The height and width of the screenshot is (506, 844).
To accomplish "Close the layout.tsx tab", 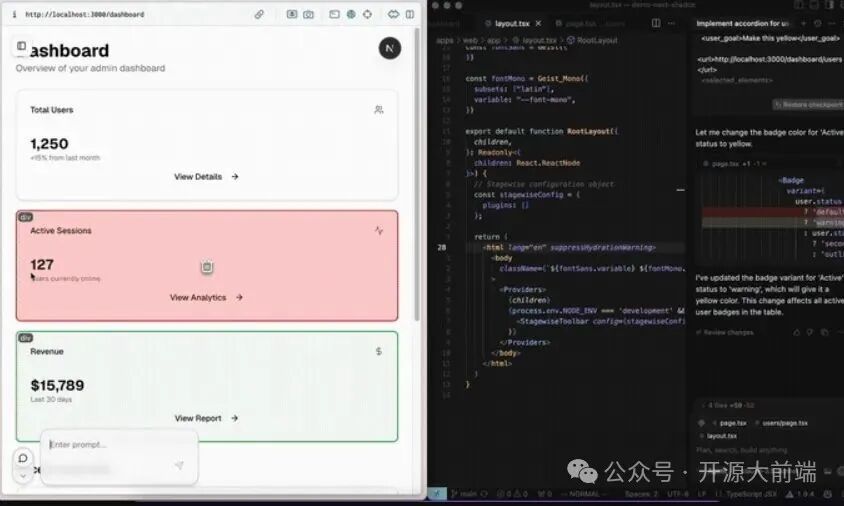I will 538,24.
